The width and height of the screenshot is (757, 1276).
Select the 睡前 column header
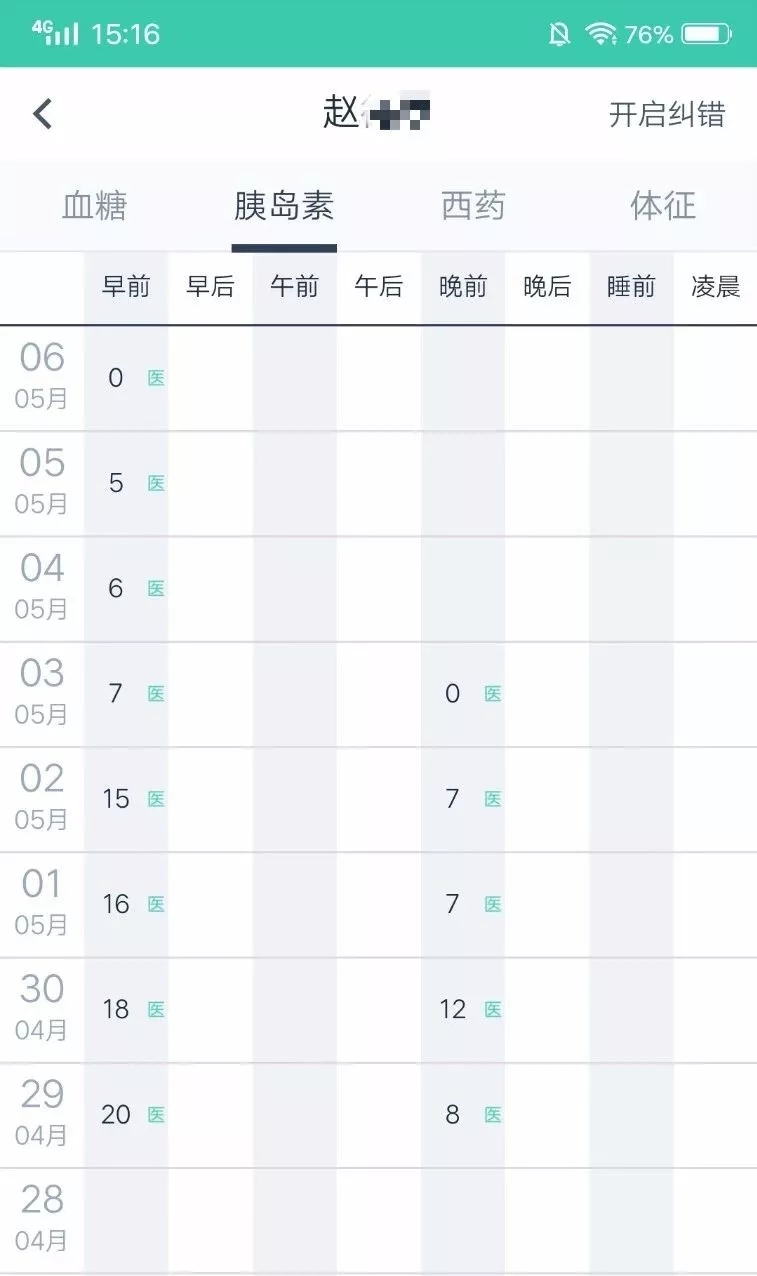pyautogui.click(x=631, y=287)
